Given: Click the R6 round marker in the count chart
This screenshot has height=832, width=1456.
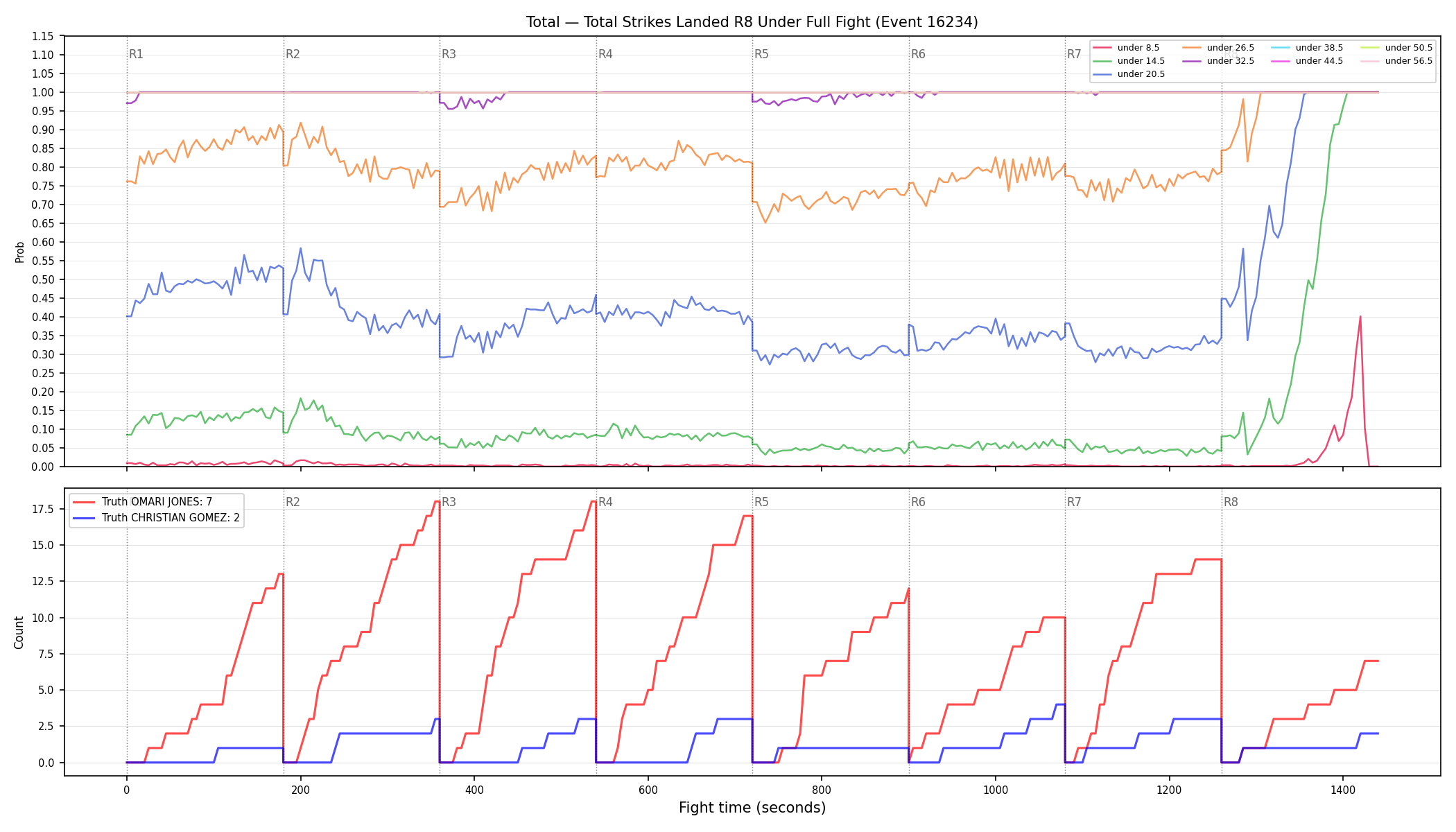Looking at the screenshot, I should (x=918, y=502).
